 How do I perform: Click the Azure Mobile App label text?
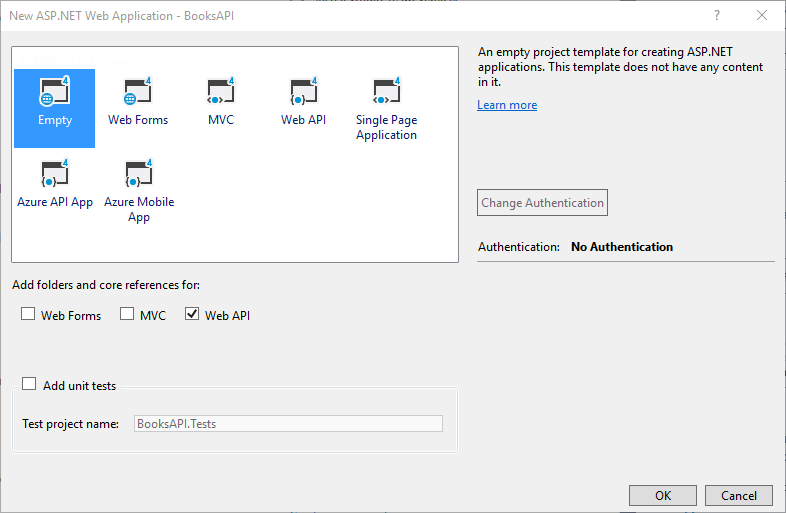coord(138,209)
